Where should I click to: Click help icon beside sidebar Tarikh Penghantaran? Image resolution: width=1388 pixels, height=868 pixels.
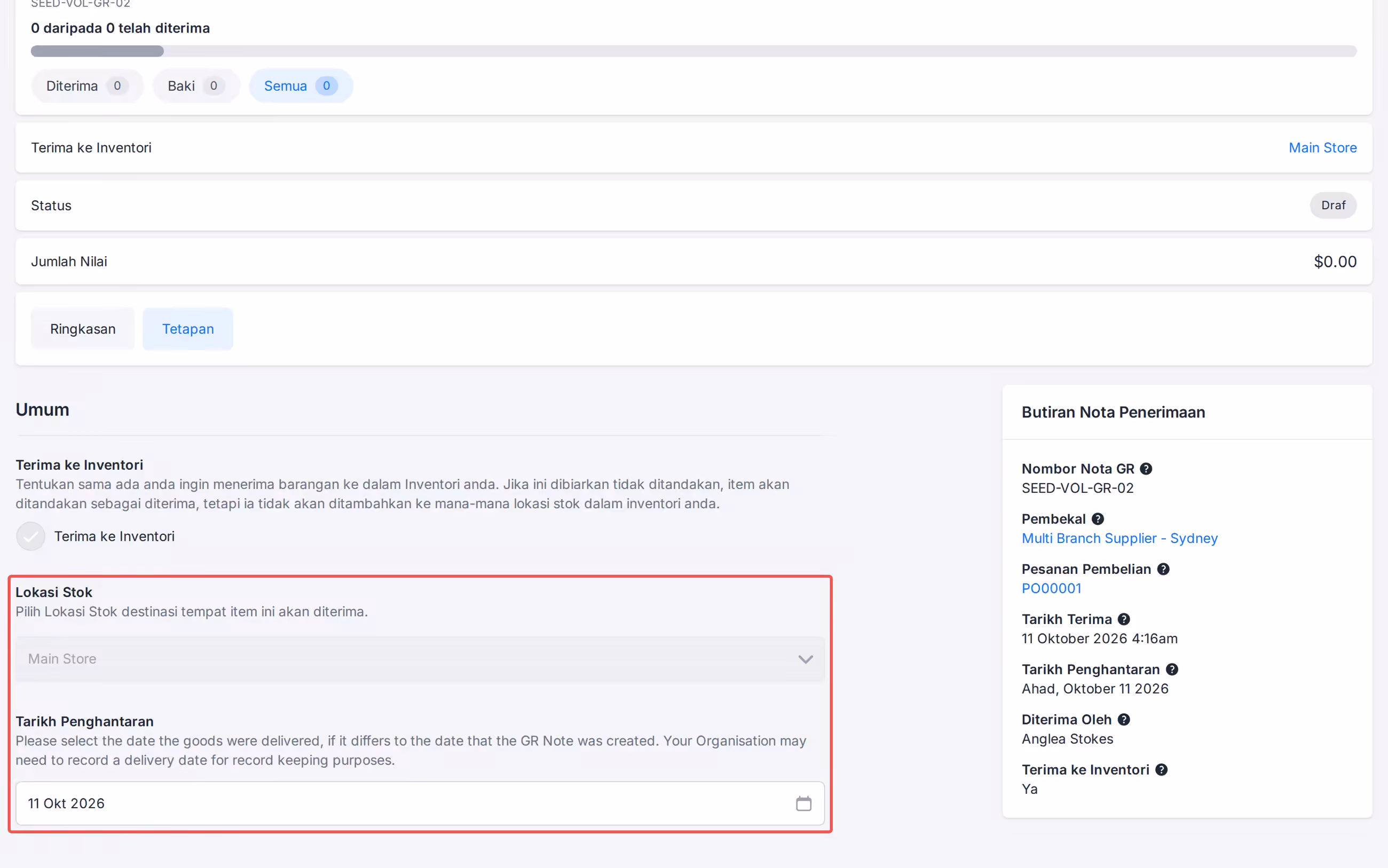point(1172,669)
